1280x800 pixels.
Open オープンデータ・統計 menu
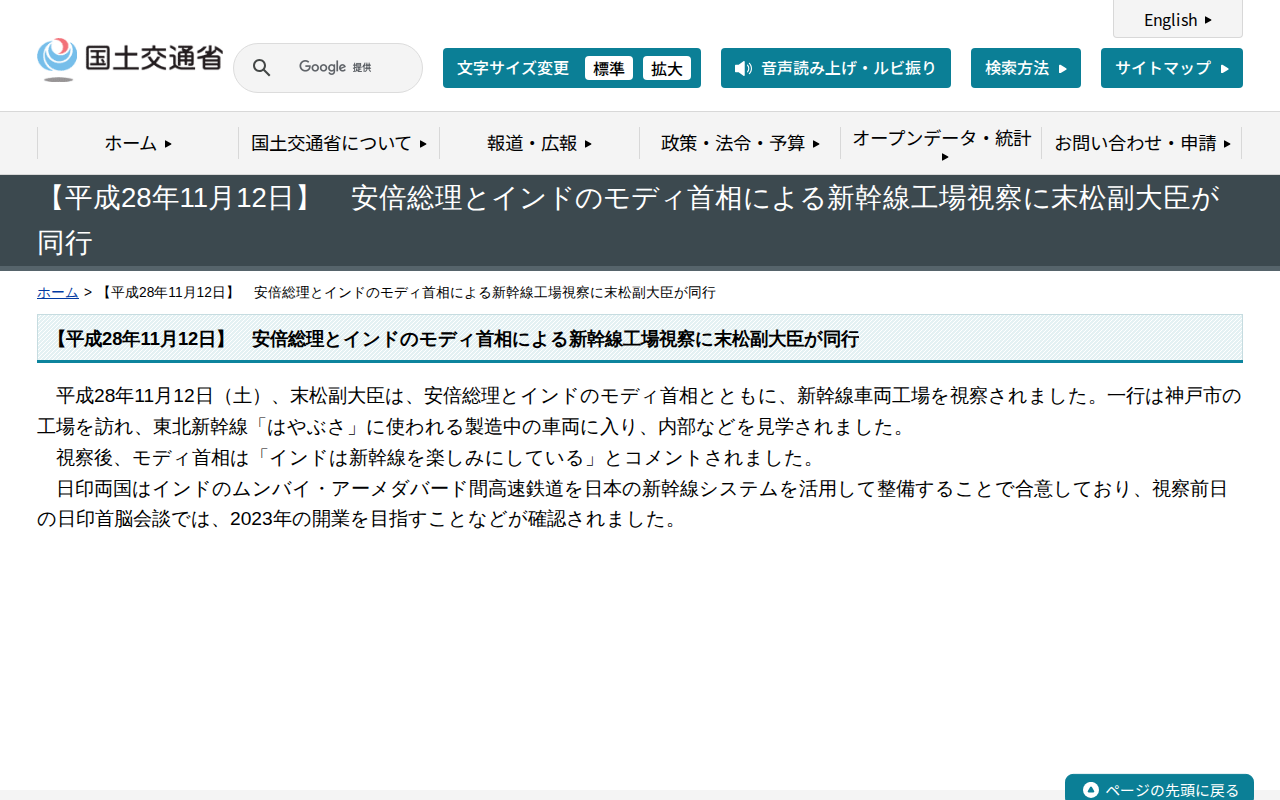click(x=941, y=144)
